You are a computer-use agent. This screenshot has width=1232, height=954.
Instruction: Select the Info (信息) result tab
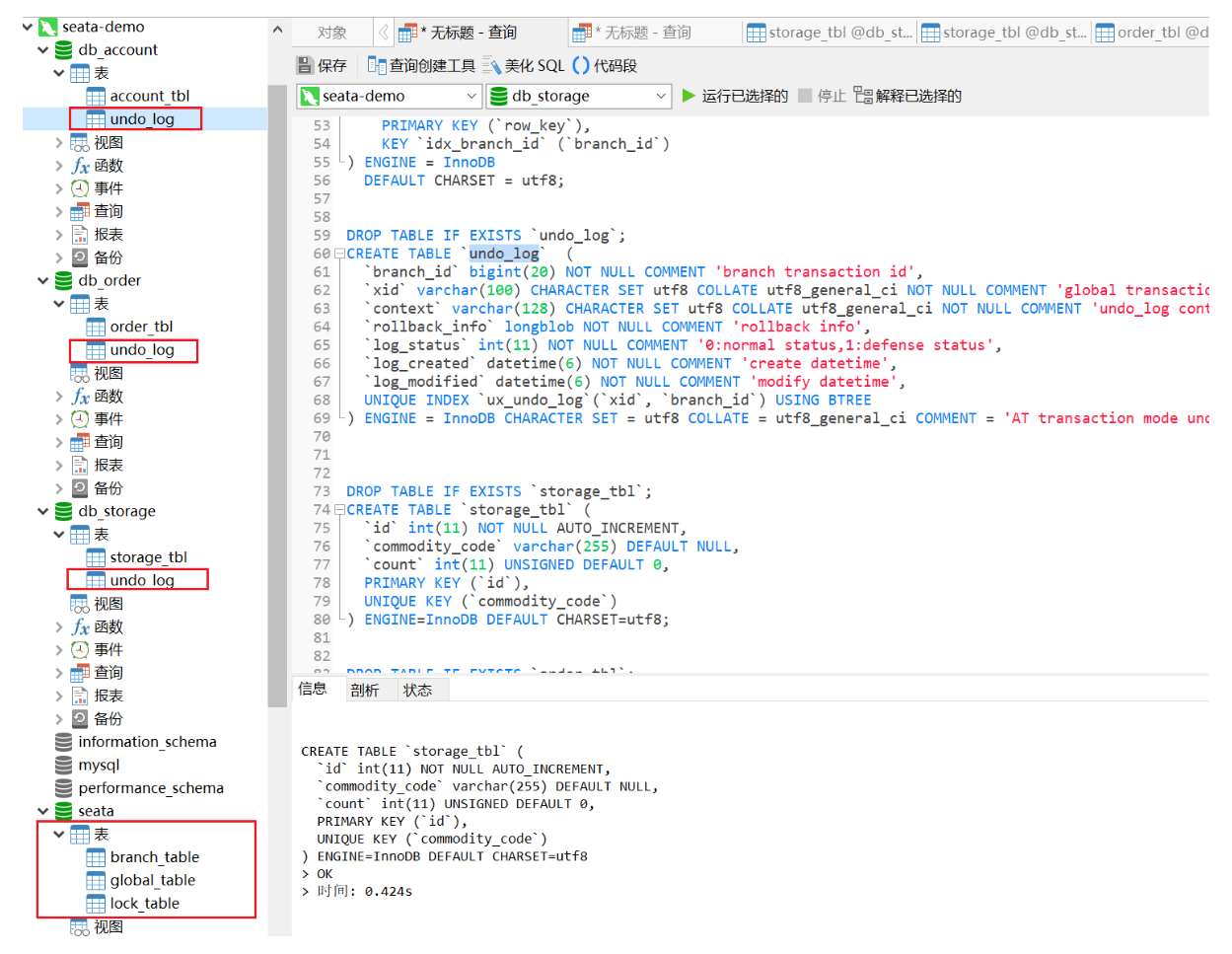[x=313, y=689]
